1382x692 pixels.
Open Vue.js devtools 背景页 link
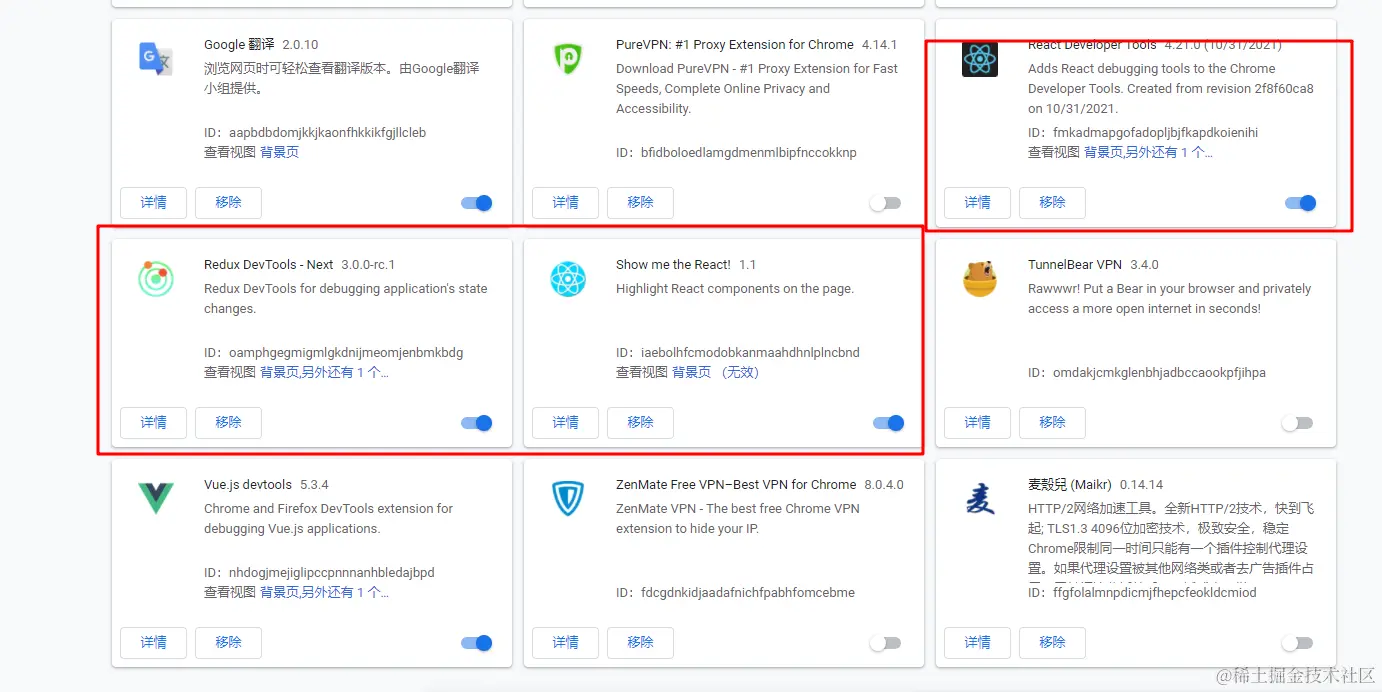coord(279,592)
